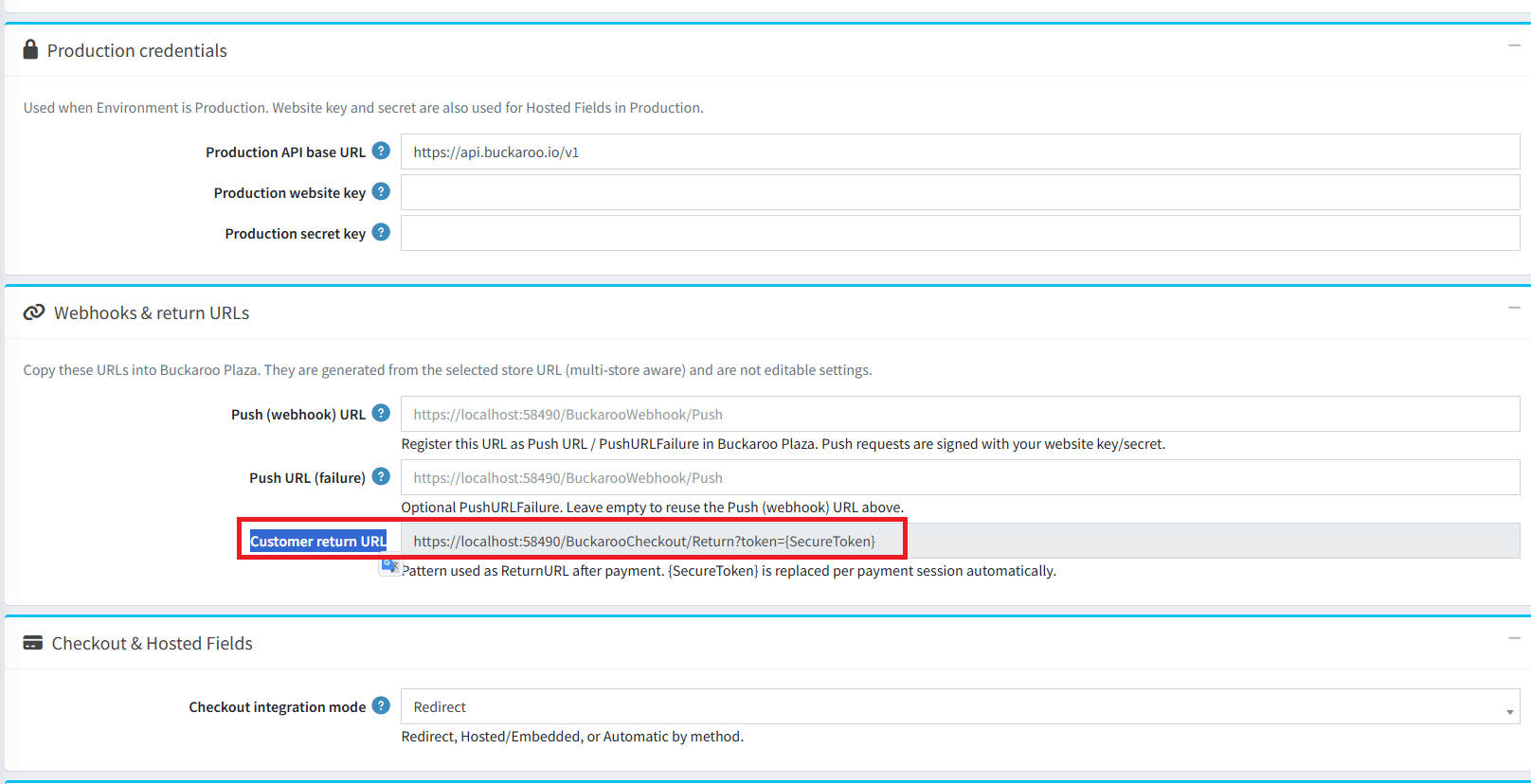This screenshot has width=1531, height=784.
Task: Open help tooltip for Push (webhook) URL
Action: point(381,413)
